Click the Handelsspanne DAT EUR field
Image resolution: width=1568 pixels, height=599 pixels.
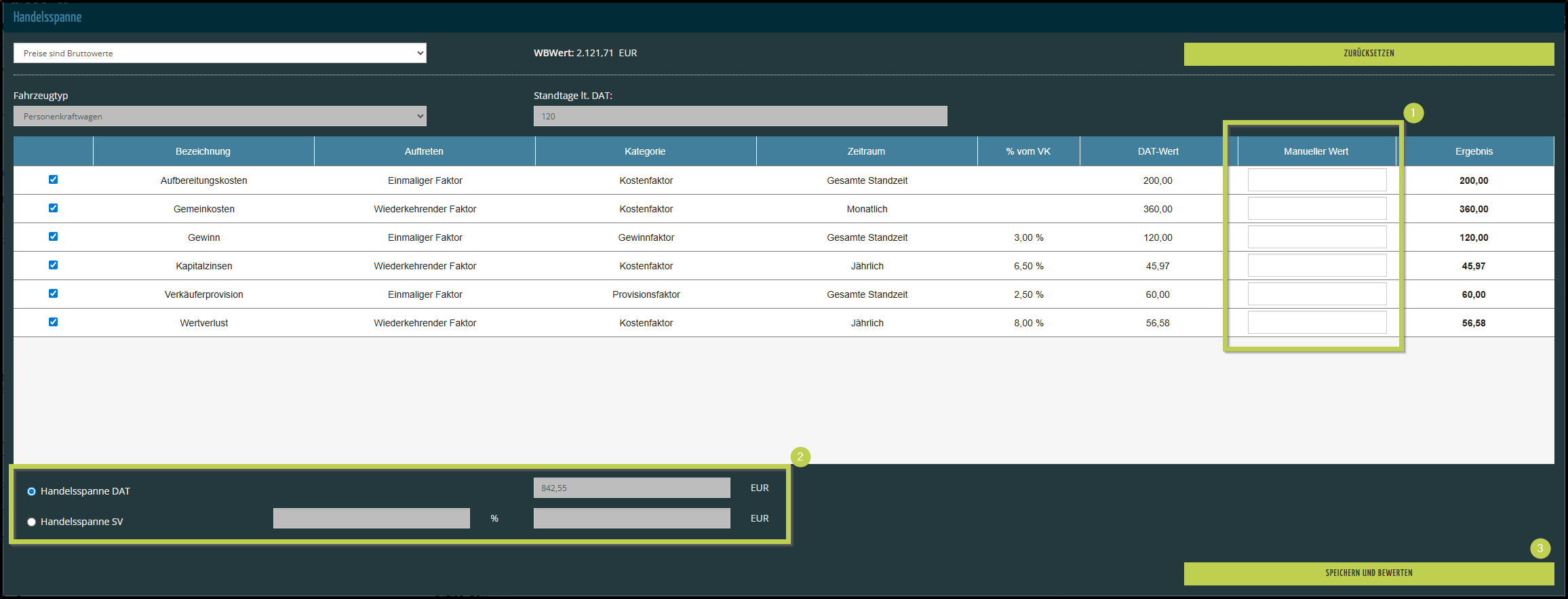(x=631, y=488)
